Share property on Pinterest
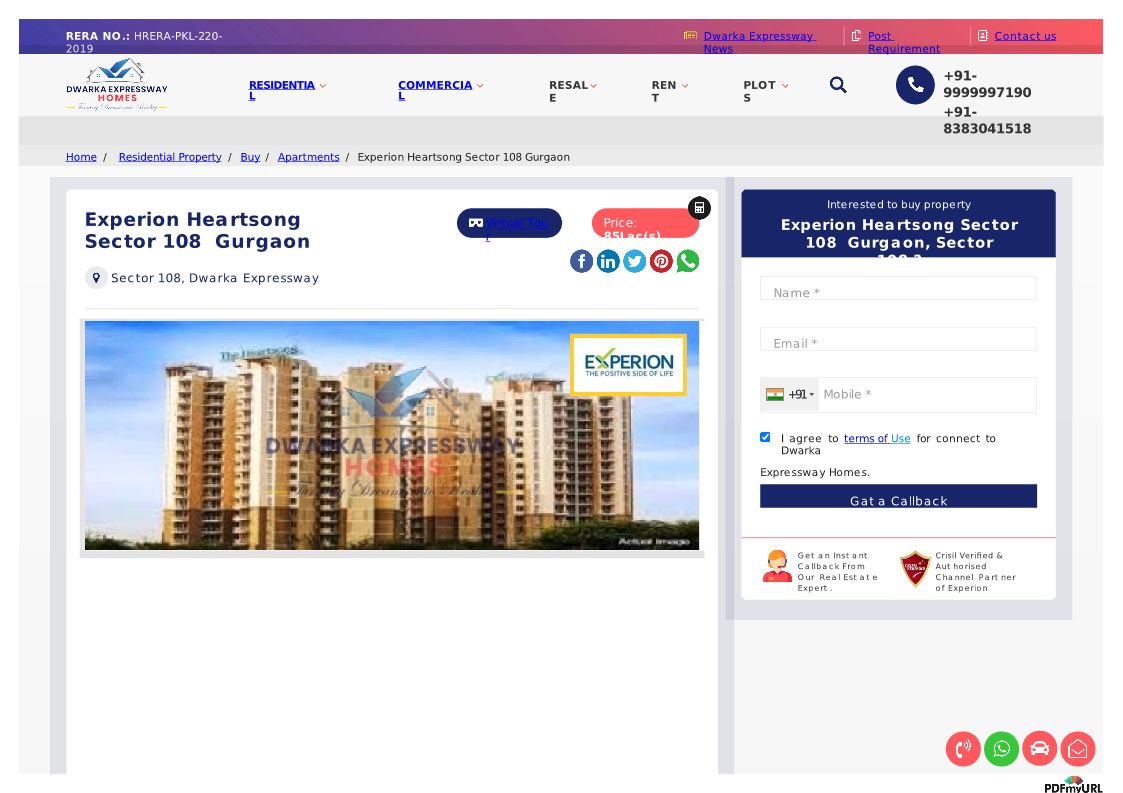Screen dimensions: 1123x793 661,261
